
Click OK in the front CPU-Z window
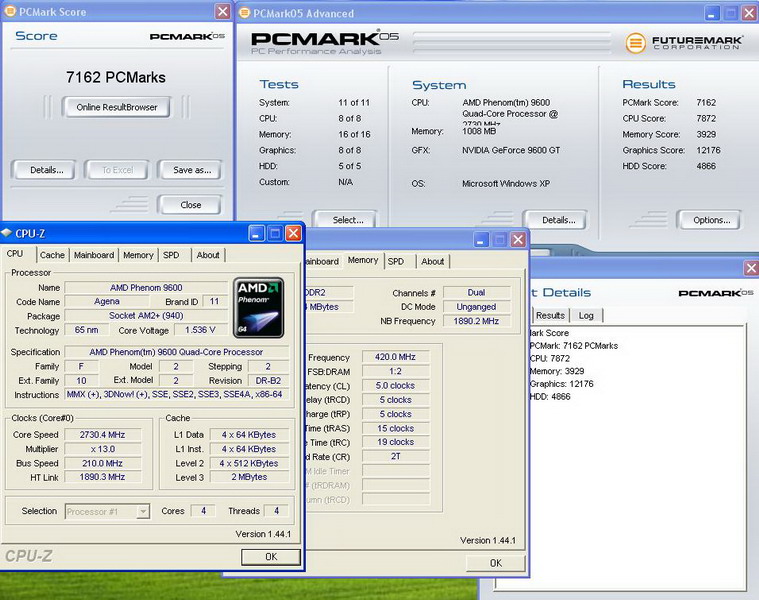coord(271,556)
